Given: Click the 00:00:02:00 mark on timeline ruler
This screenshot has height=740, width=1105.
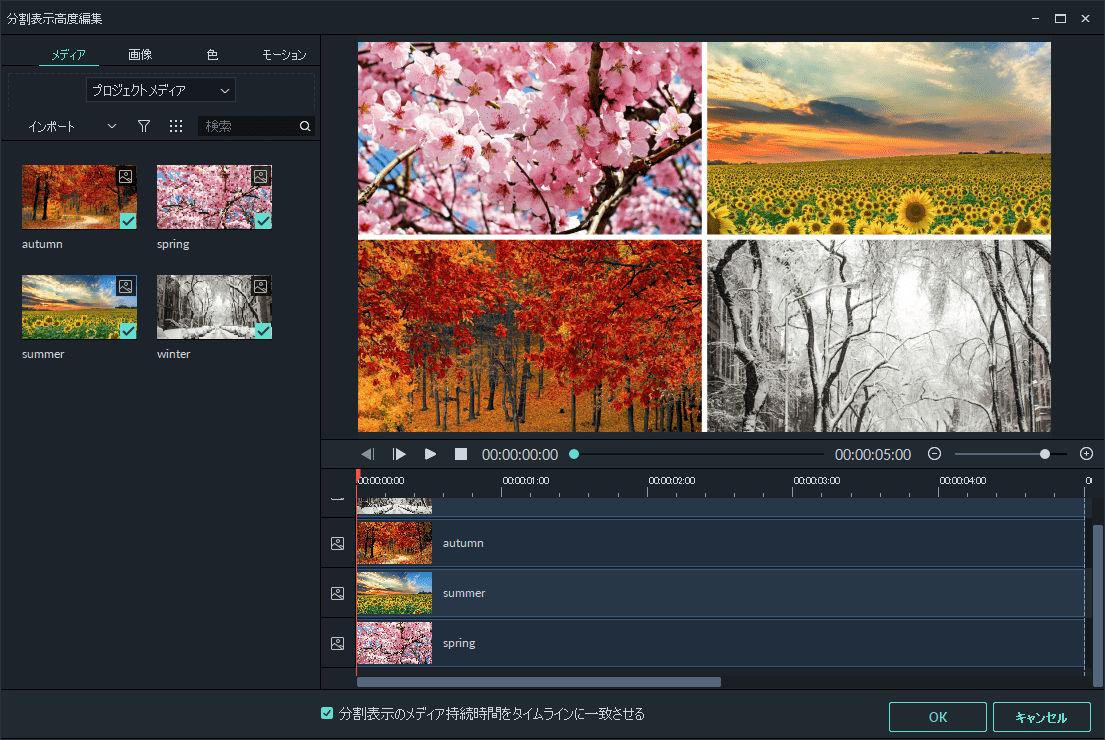Looking at the screenshot, I should click(x=672, y=481).
